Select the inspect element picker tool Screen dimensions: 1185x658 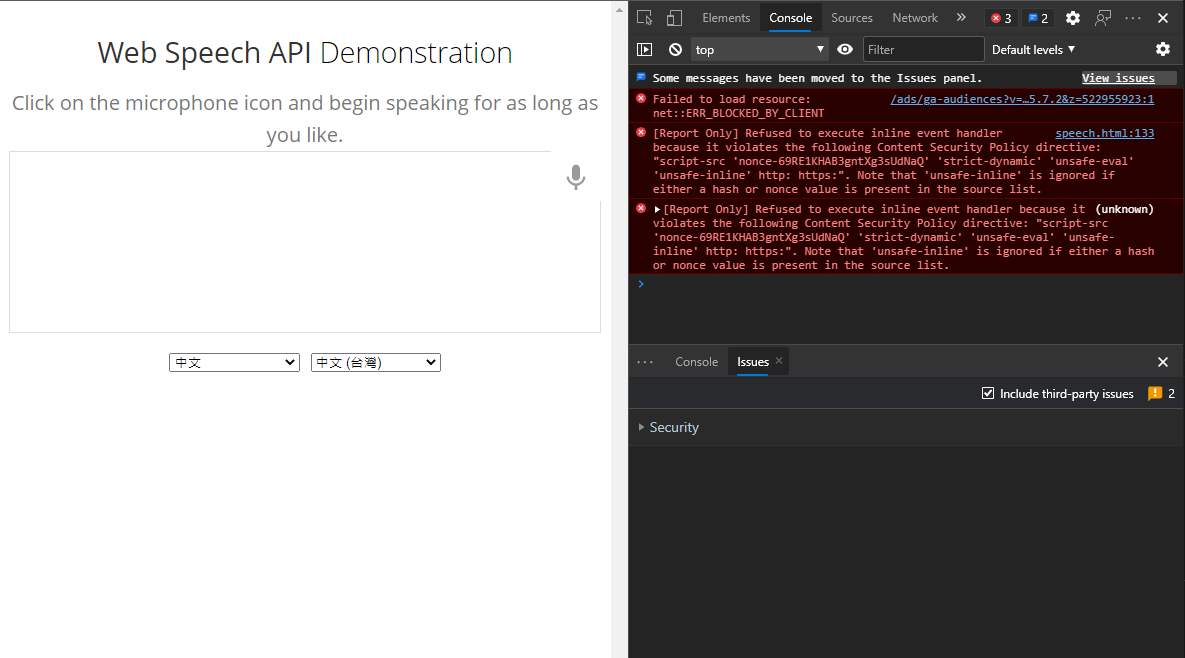tap(645, 17)
